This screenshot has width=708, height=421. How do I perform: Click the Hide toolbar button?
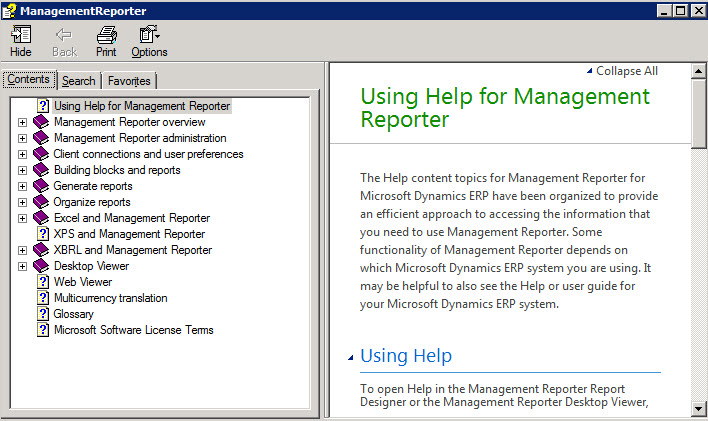pyautogui.click(x=21, y=42)
